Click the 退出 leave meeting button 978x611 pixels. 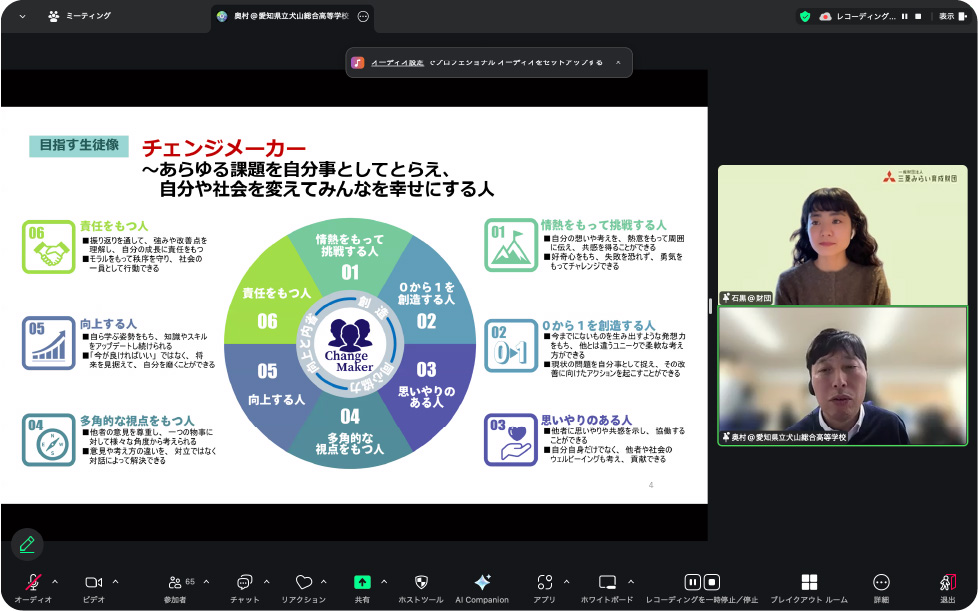947,582
